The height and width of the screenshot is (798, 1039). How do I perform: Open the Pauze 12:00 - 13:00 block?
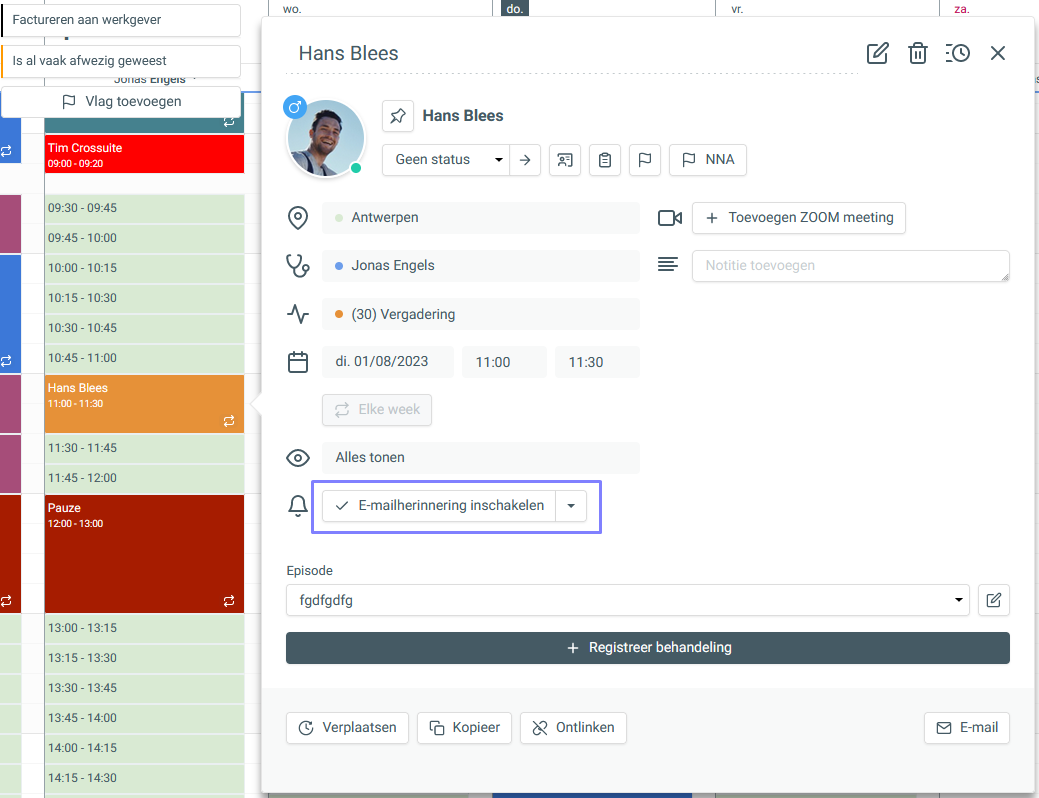click(144, 553)
